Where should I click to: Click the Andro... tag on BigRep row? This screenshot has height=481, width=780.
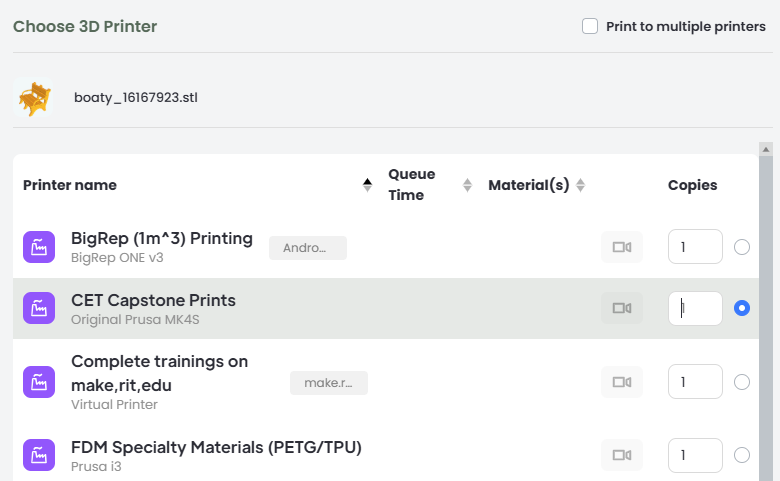point(308,248)
